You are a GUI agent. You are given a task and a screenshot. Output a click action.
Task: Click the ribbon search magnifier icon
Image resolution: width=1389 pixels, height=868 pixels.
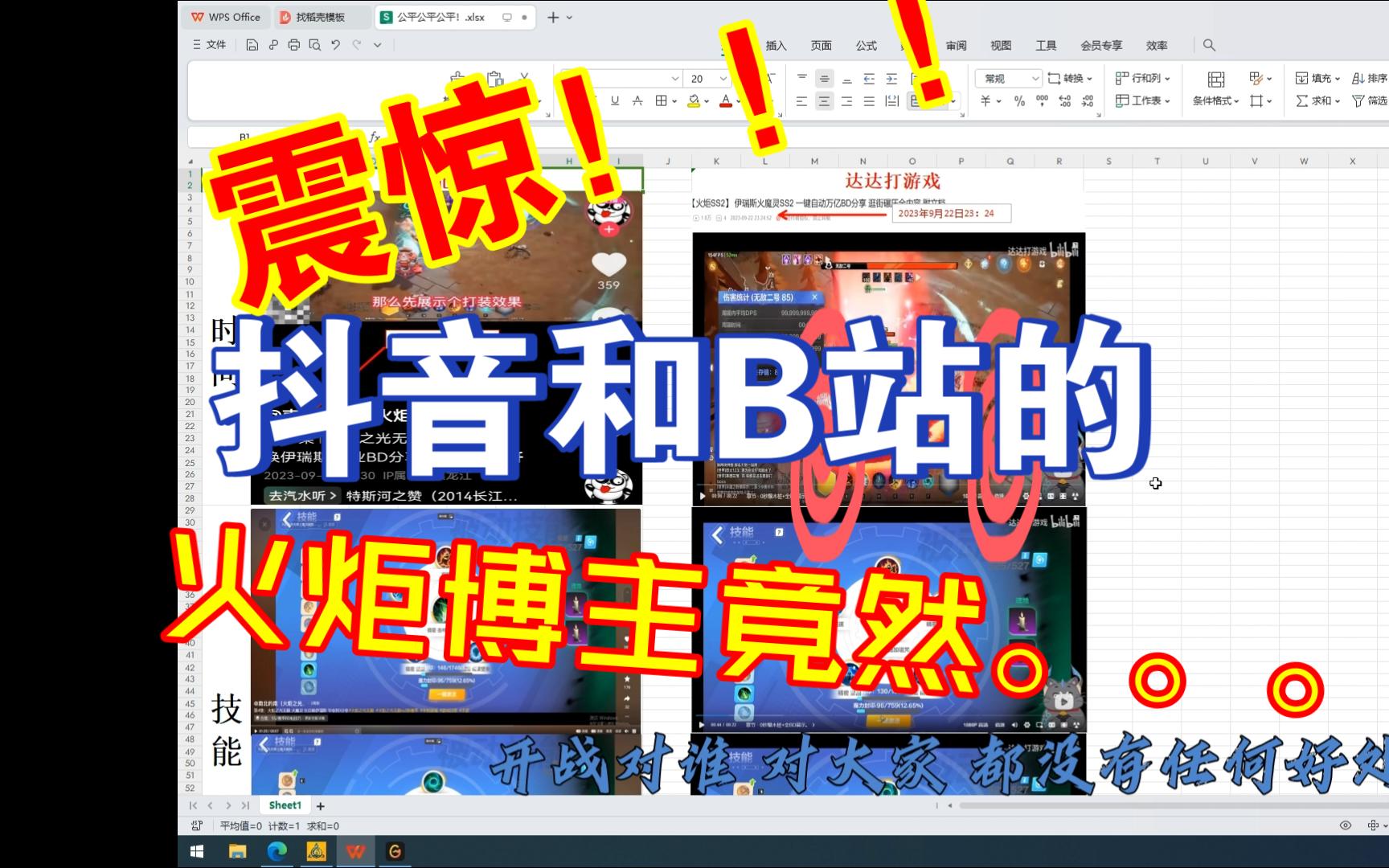[x=1209, y=46]
